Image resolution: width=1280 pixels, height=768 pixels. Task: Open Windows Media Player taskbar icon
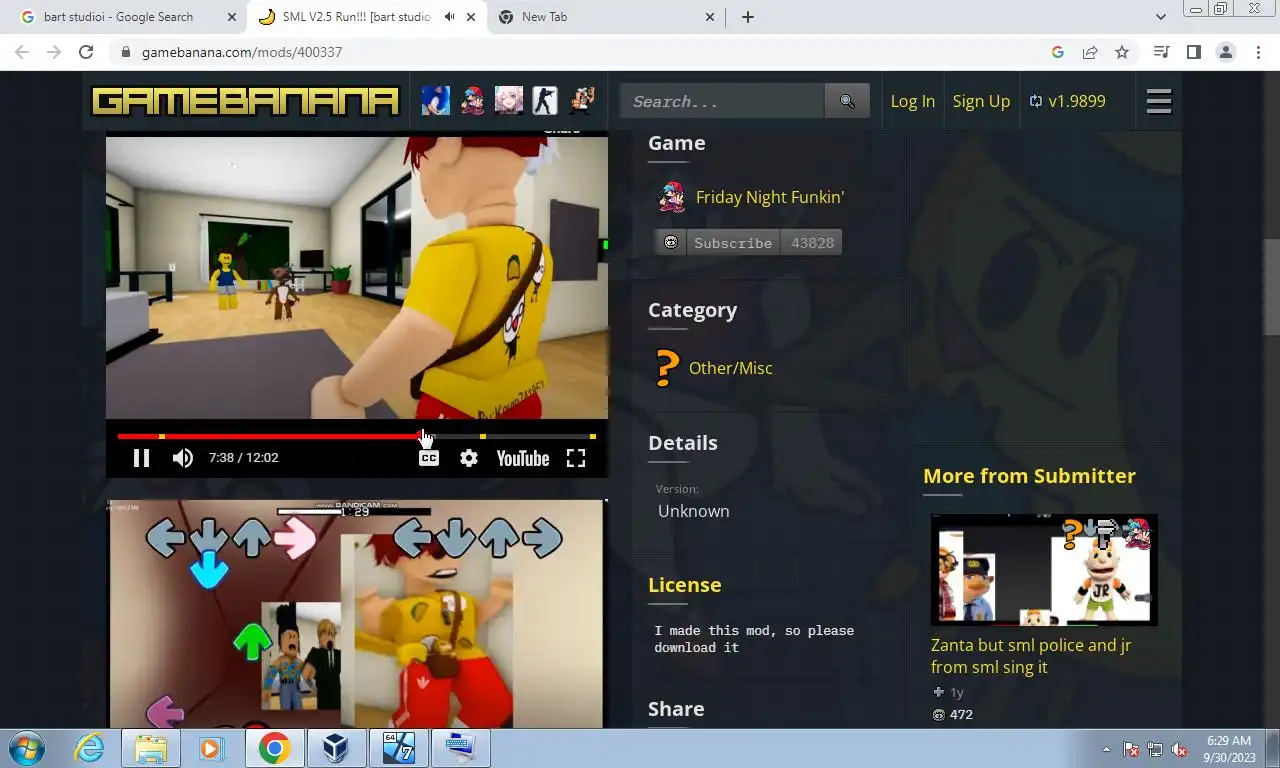coord(211,748)
